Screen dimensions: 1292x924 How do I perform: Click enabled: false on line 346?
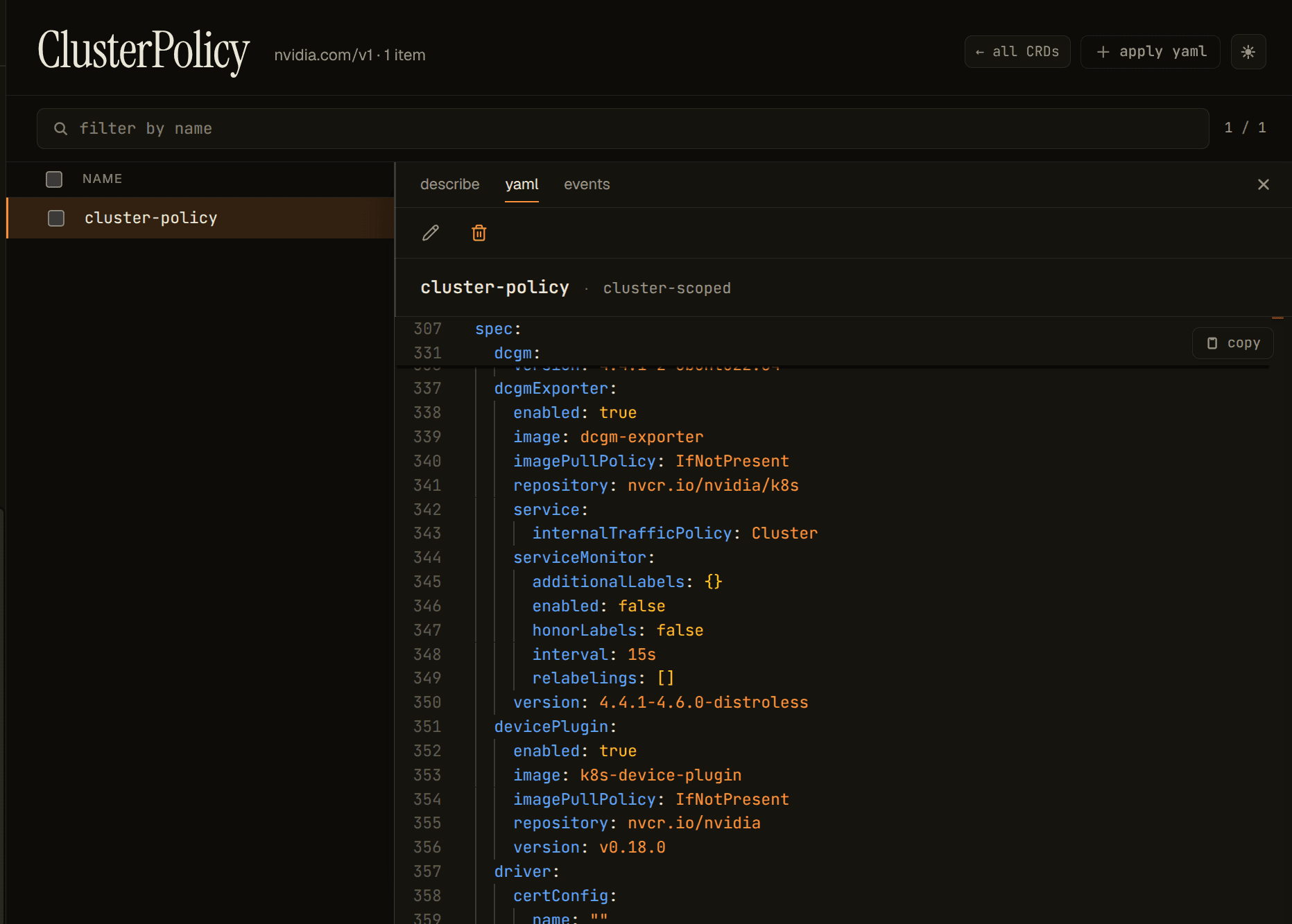598,607
